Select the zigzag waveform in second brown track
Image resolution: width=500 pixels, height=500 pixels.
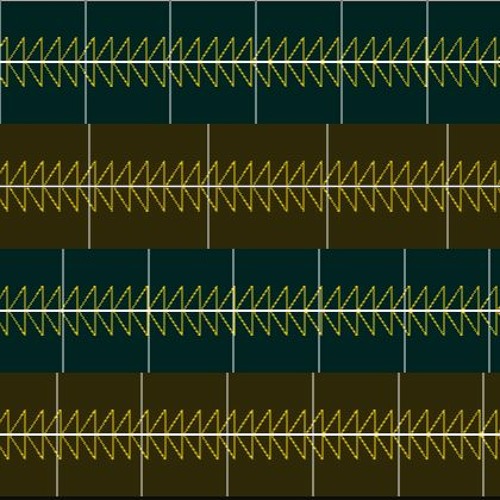coord(250,186)
